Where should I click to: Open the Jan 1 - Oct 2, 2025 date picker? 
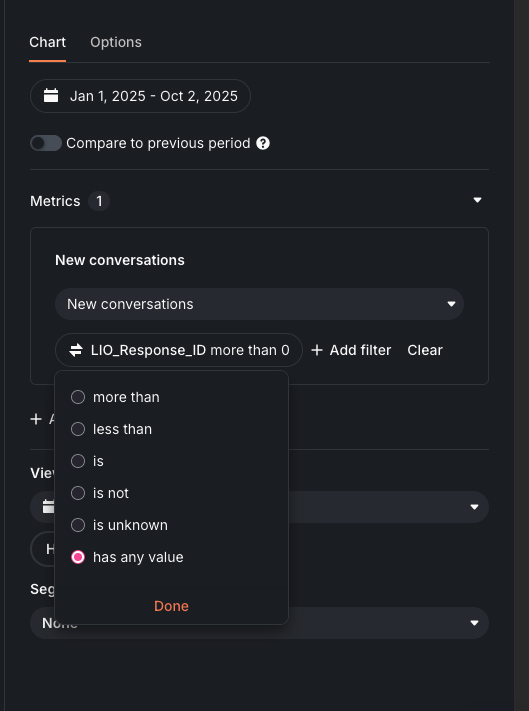[140, 96]
